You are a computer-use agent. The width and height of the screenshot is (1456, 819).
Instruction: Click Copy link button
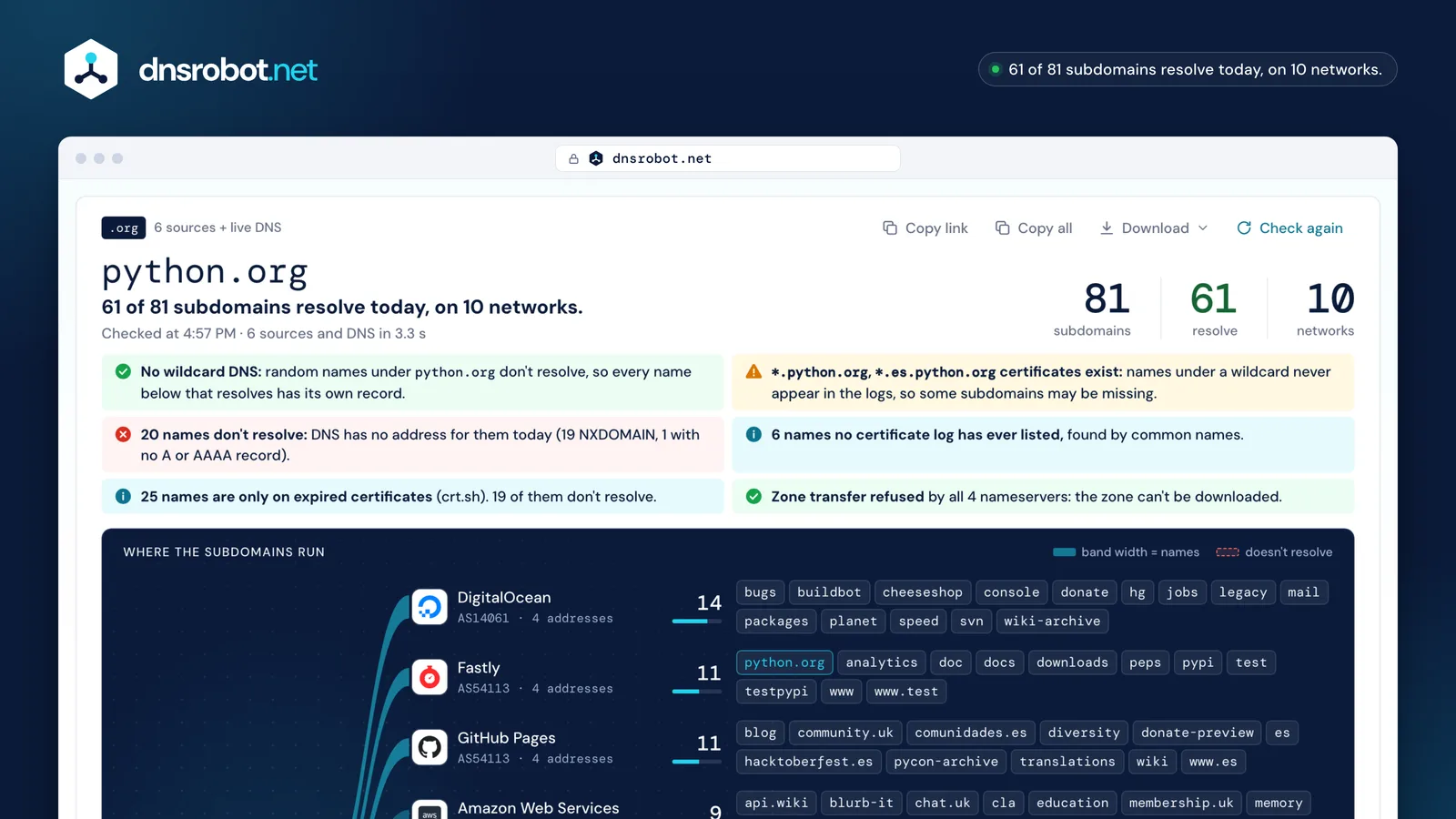coord(925,228)
